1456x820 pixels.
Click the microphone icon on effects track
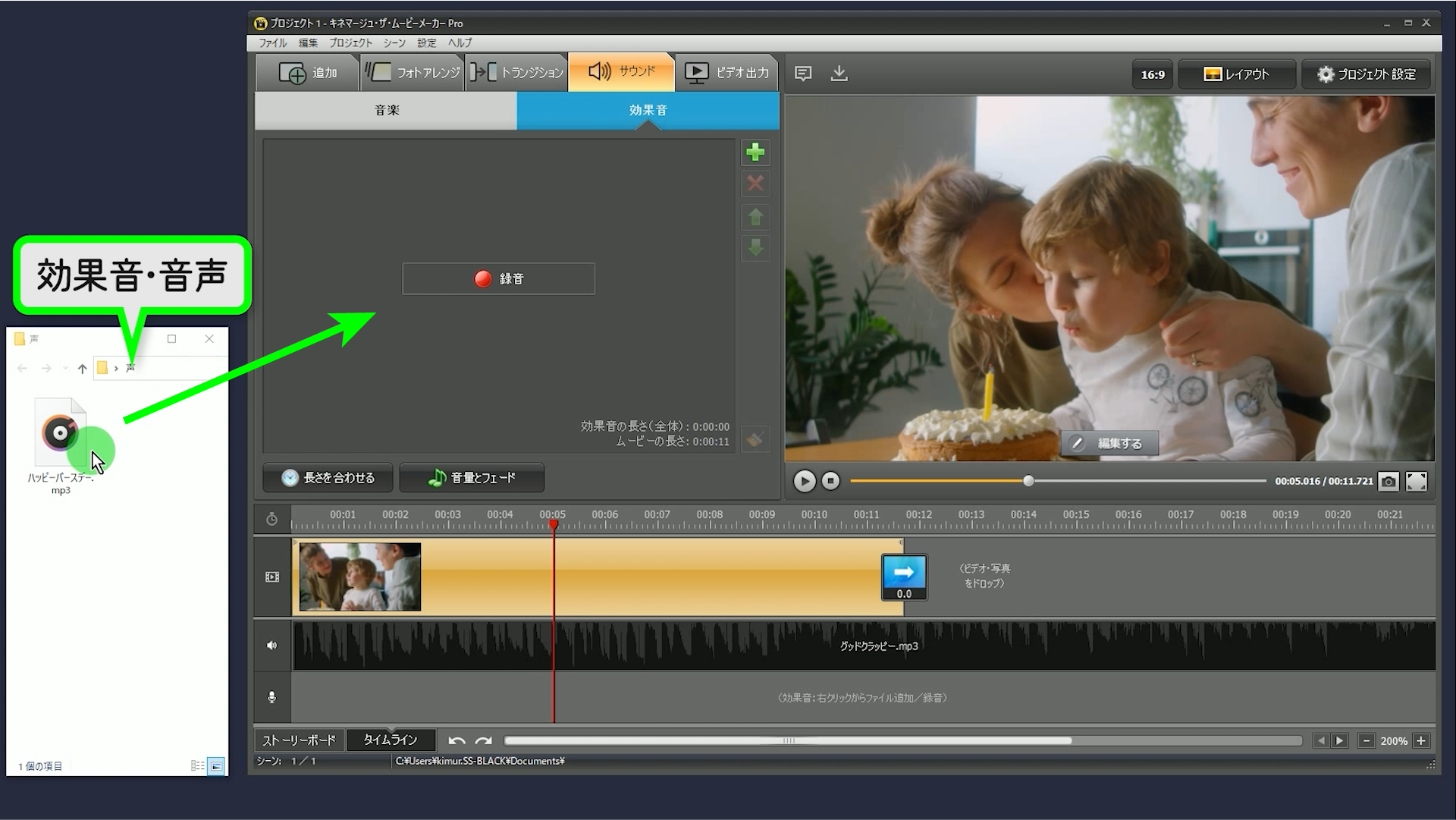pyautogui.click(x=272, y=697)
